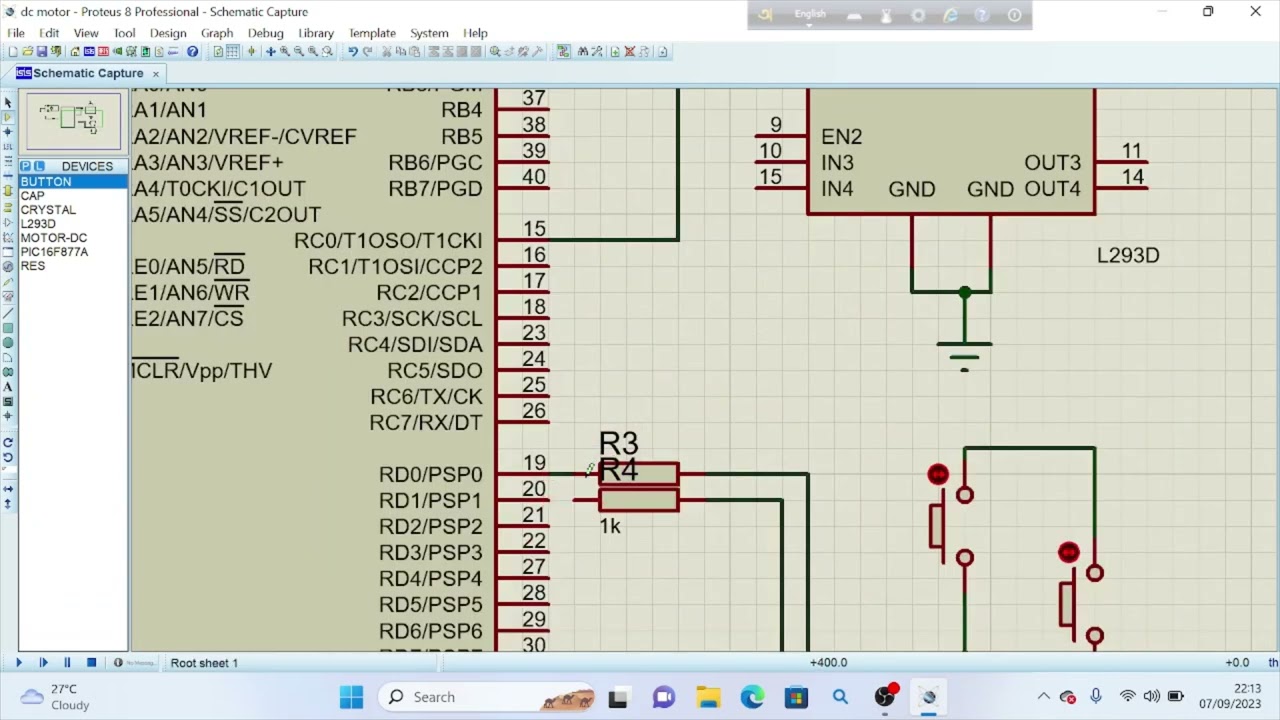The height and width of the screenshot is (720, 1280).
Task: Select the 2D Graphics Text 'A' tool
Action: point(8,386)
